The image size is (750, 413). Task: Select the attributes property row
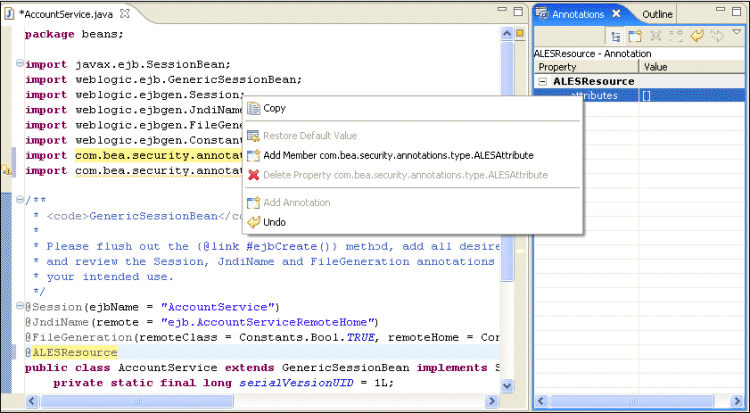click(639, 96)
